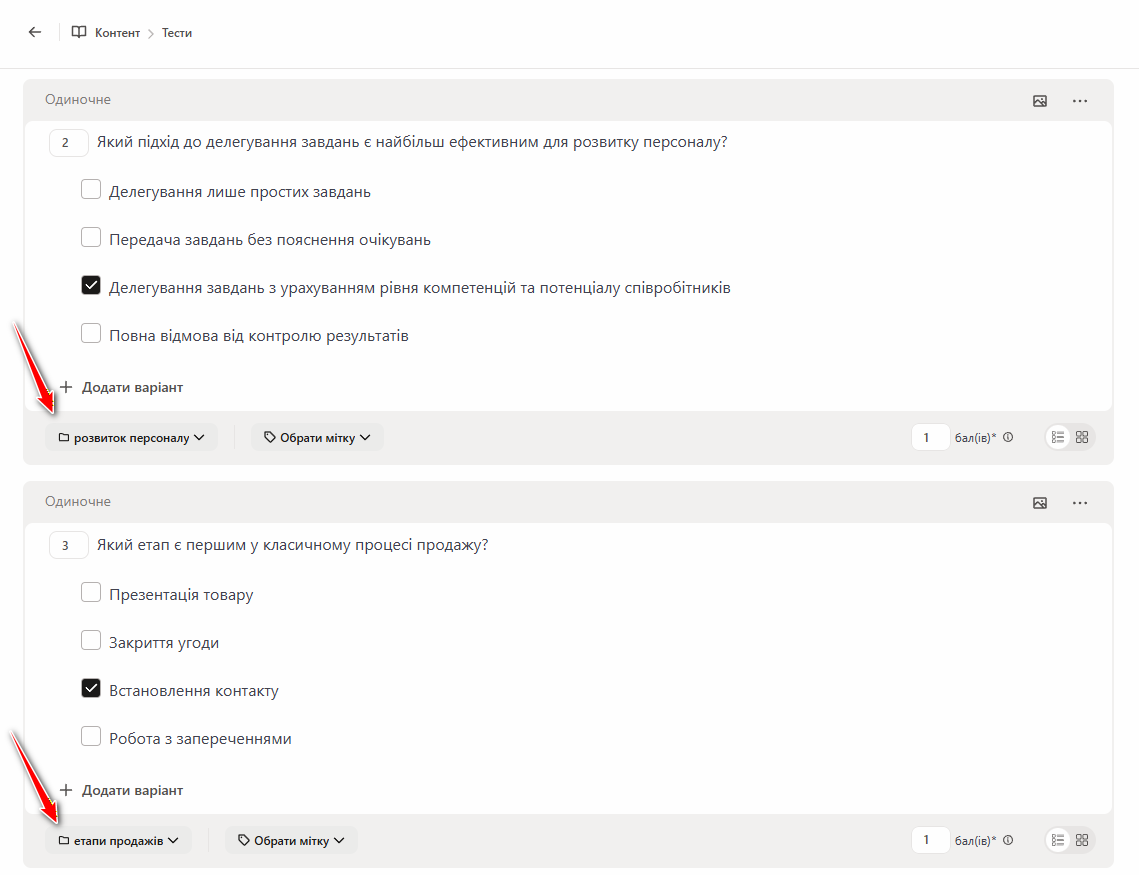Tick 'Презентація товару' checkbox
The width and height of the screenshot is (1139, 875).
tap(91, 593)
